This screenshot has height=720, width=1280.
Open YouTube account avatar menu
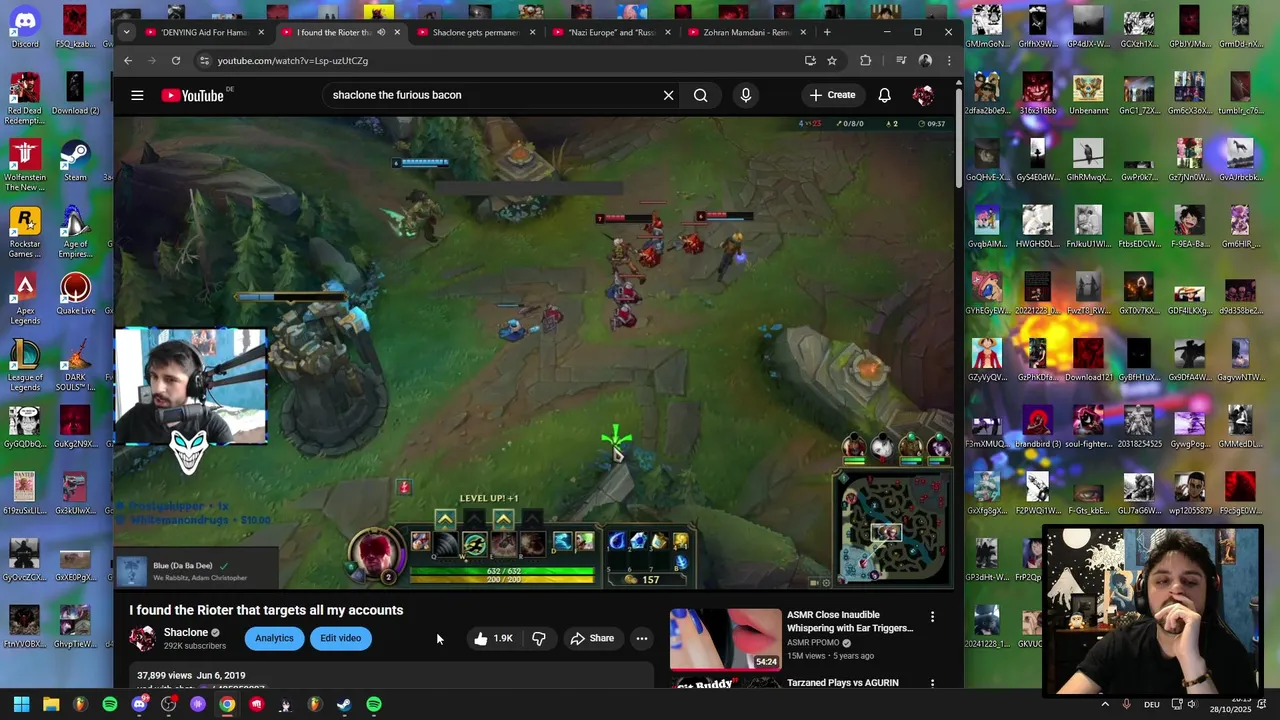(x=923, y=95)
